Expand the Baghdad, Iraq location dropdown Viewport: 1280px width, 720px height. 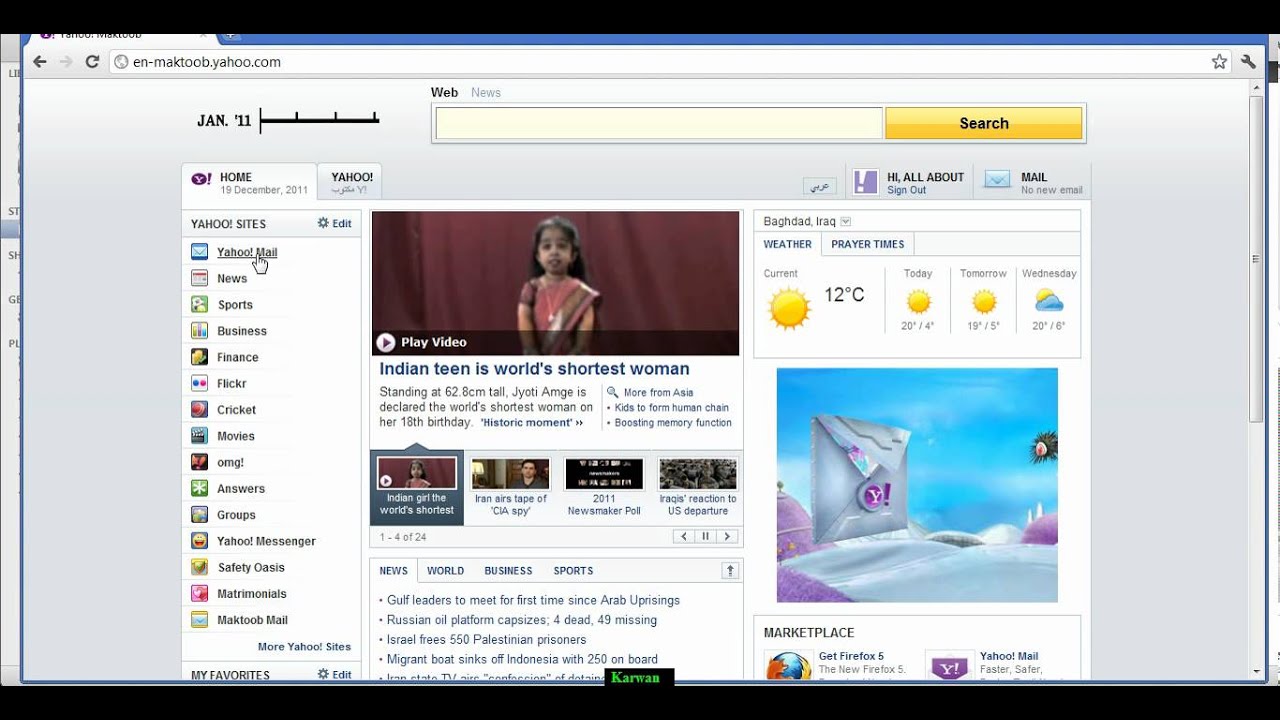(846, 222)
